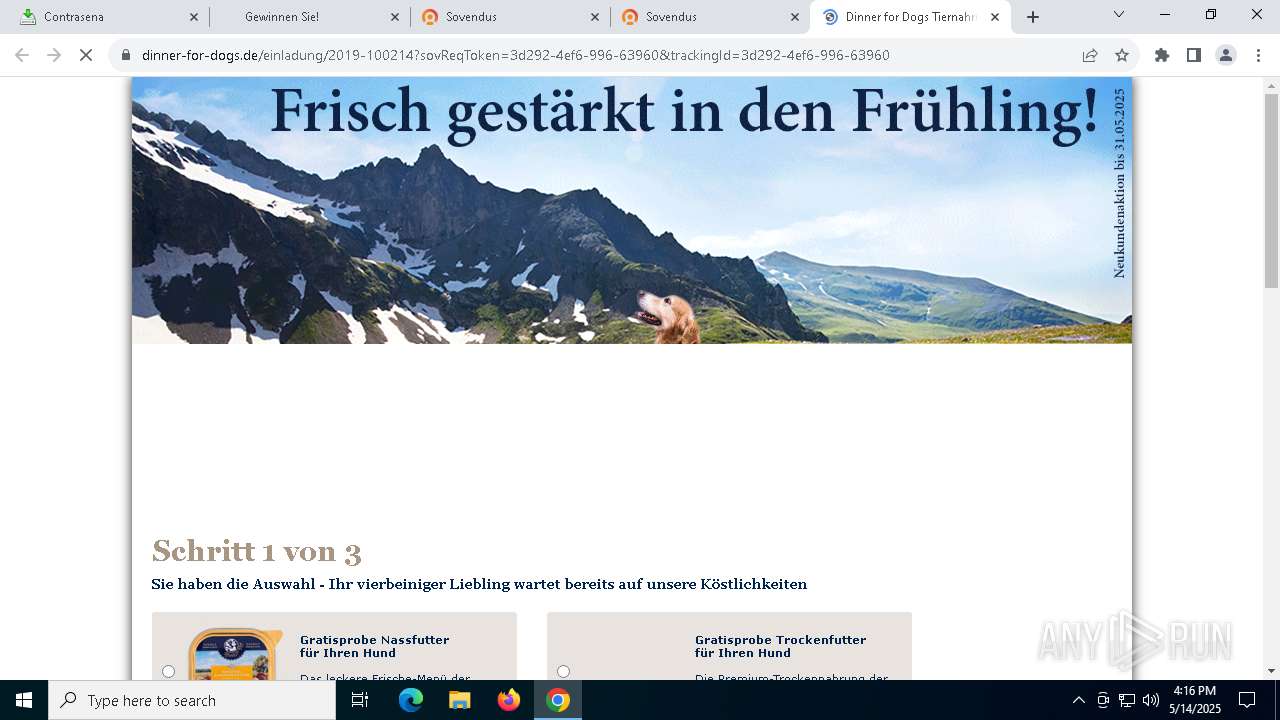Open Chrome three-dot menu

pyautogui.click(x=1258, y=55)
